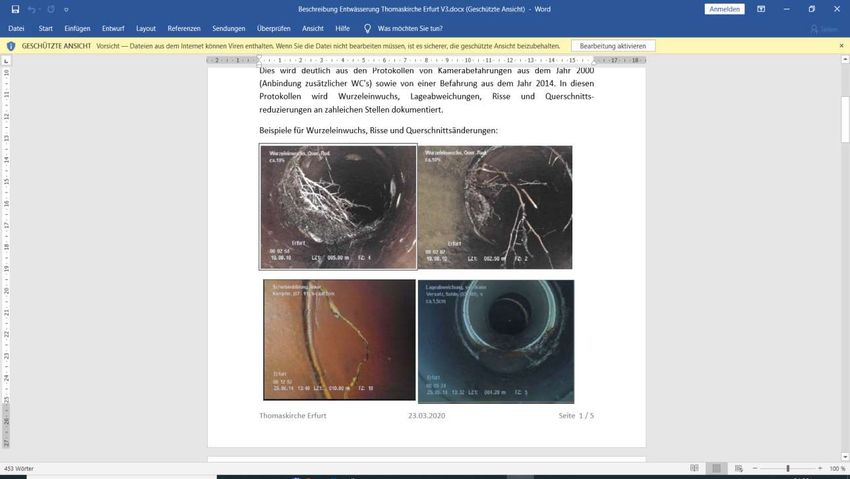This screenshot has width=850, height=479.
Task: Click the shield icon in the protected view bar
Action: [x=11, y=46]
